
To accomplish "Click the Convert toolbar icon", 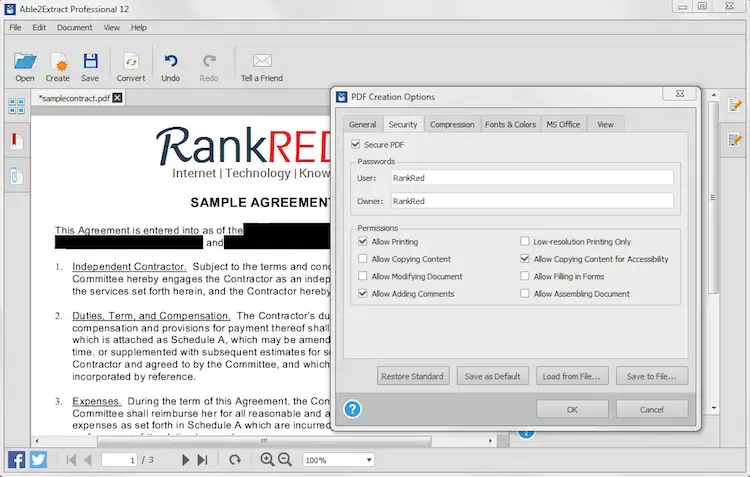I will 131,67.
